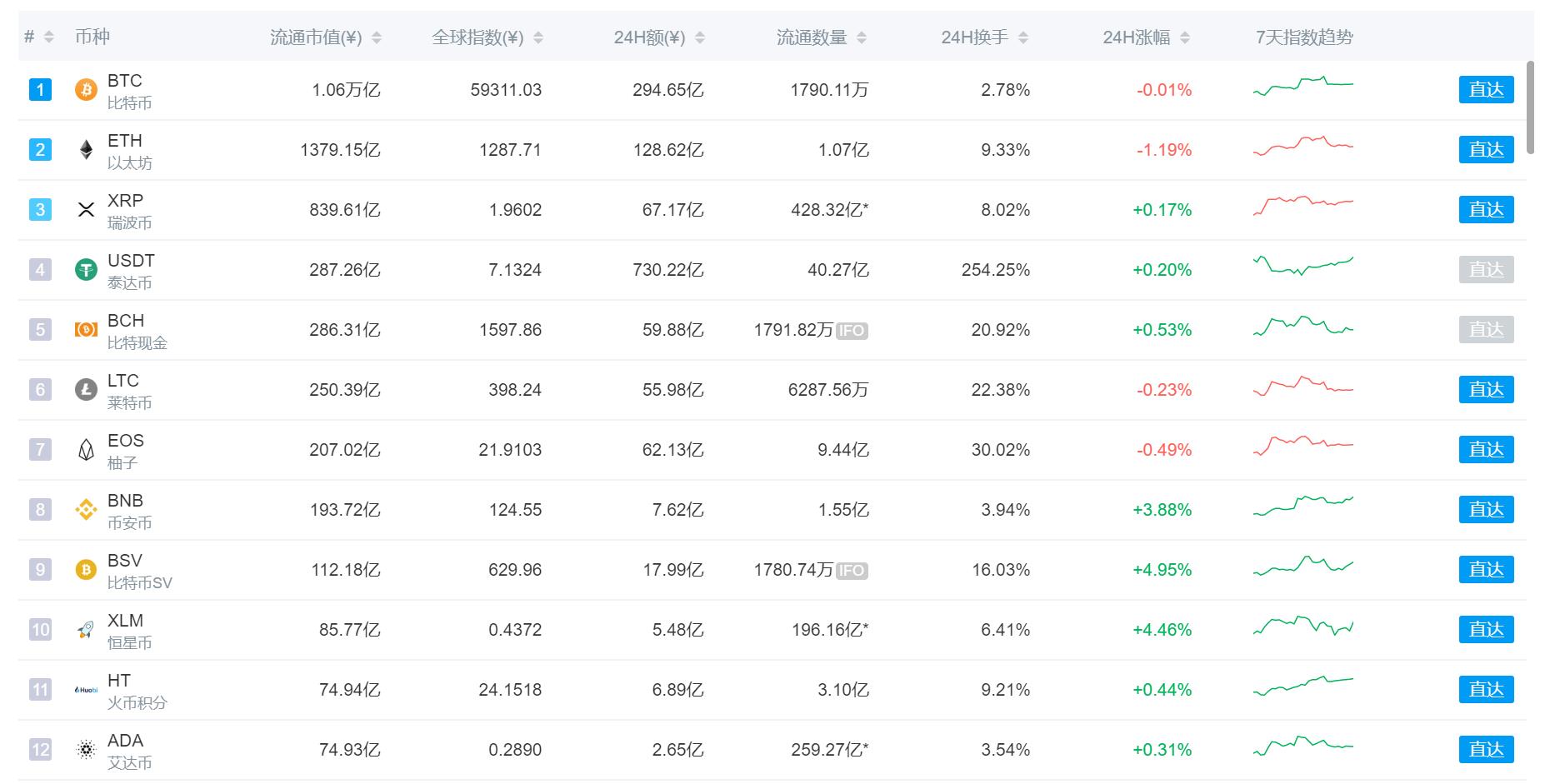
Task: Open the HT 火币积分 coin link
Action: point(137,691)
